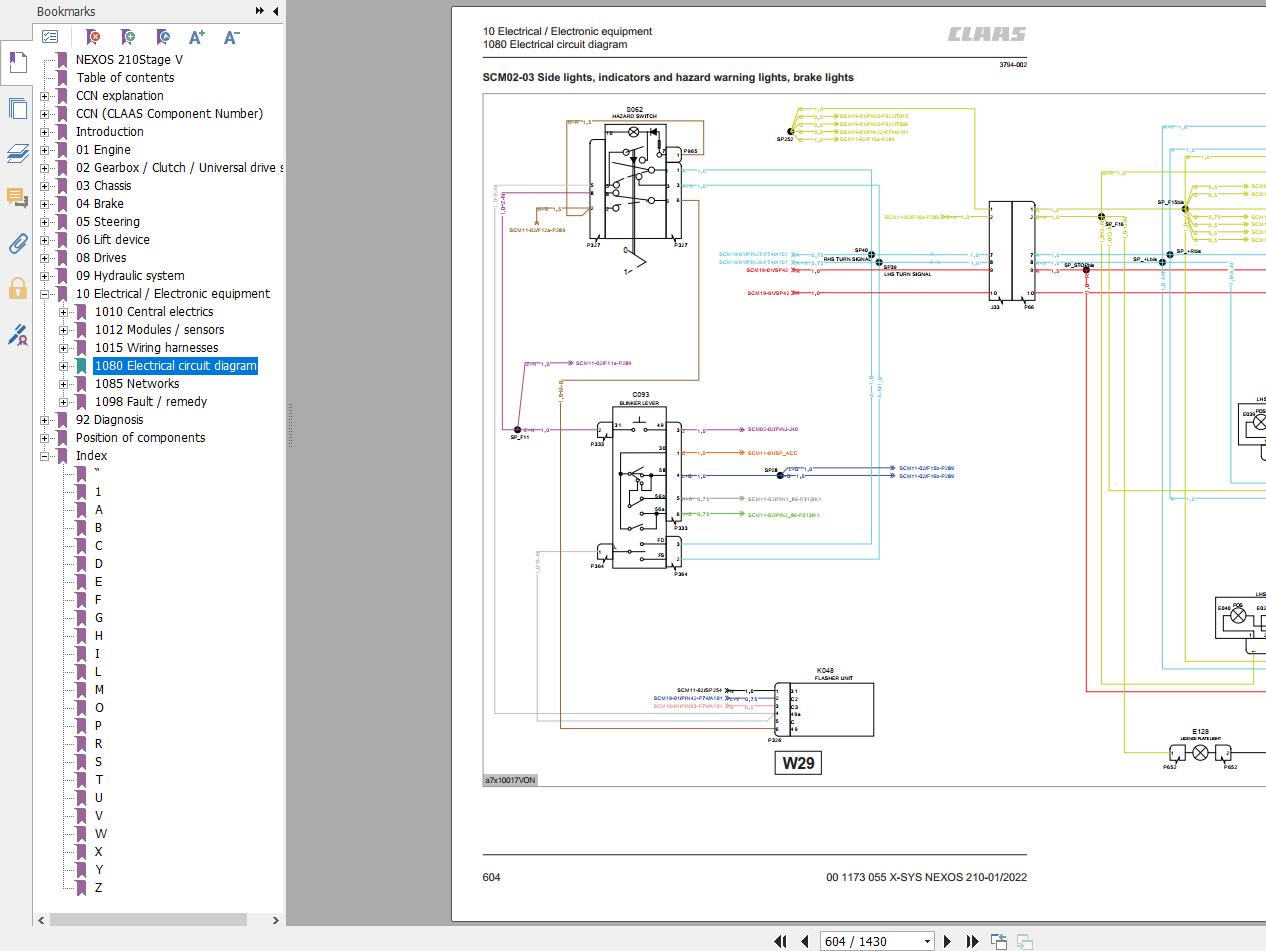Open the Layers panel icon
This screenshot has height=951, width=1266.
pos(17,153)
